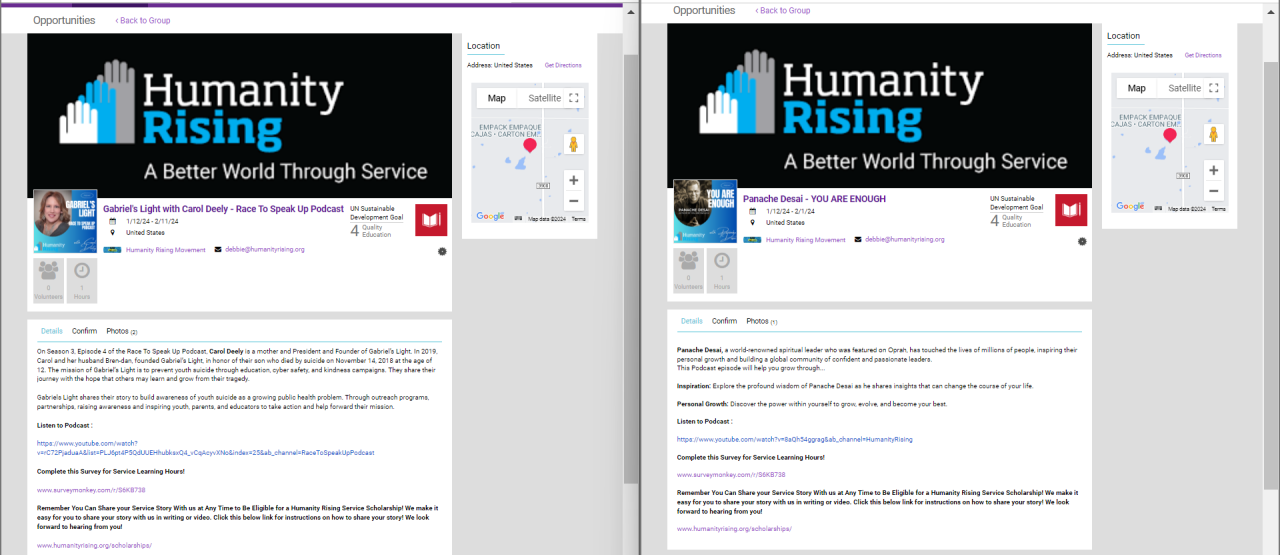Click Back to Group in left window
This screenshot has width=1280, height=555.
143,20
